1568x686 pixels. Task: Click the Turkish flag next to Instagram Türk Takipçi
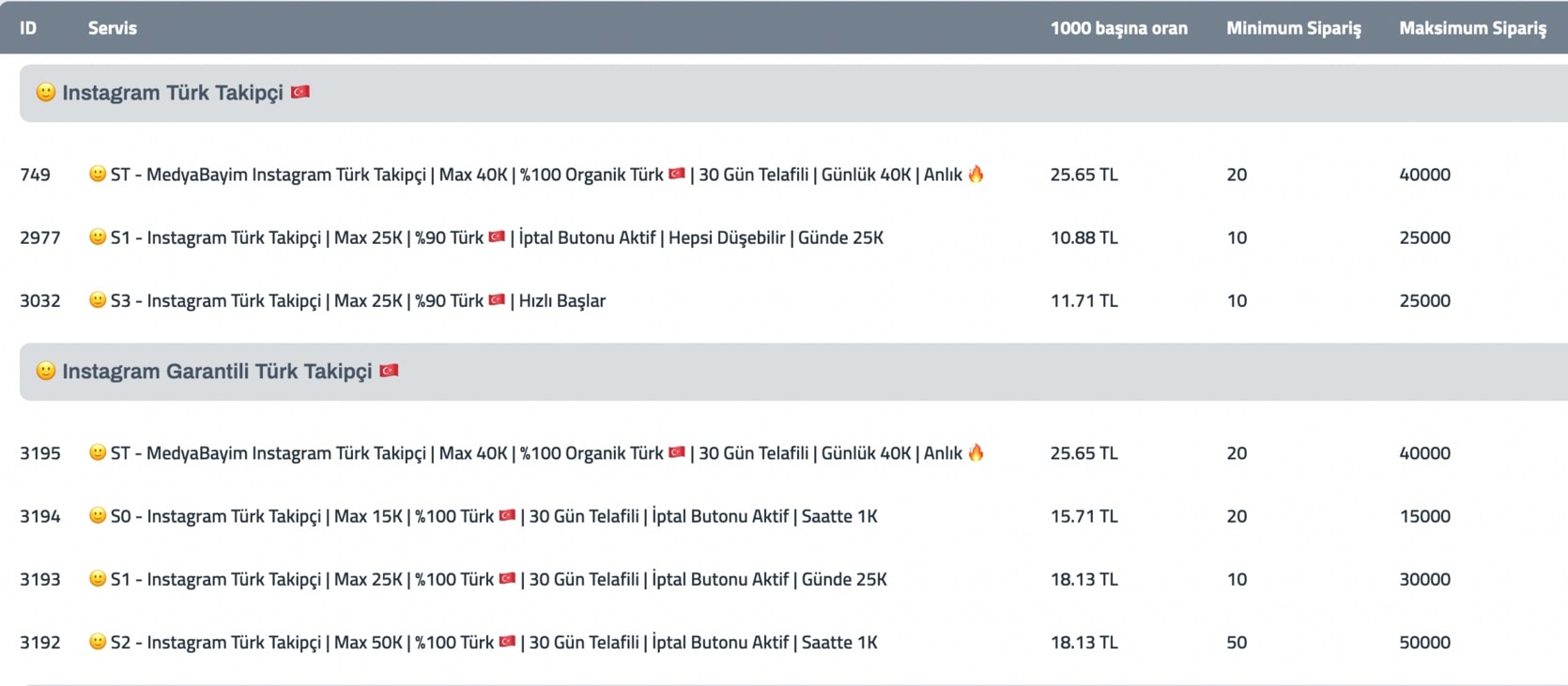point(300,92)
